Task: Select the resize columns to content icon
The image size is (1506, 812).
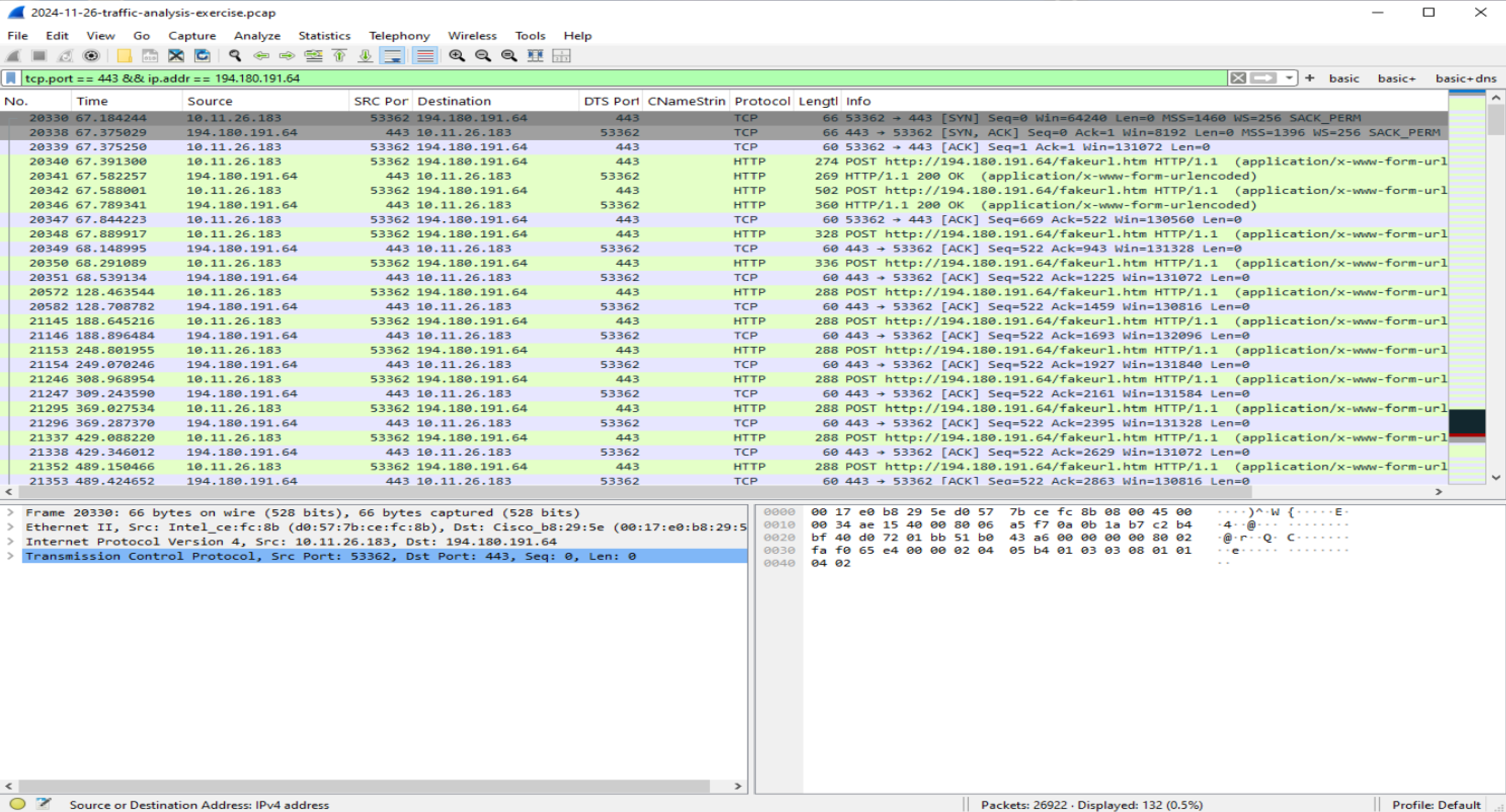Action: pyautogui.click(x=534, y=56)
